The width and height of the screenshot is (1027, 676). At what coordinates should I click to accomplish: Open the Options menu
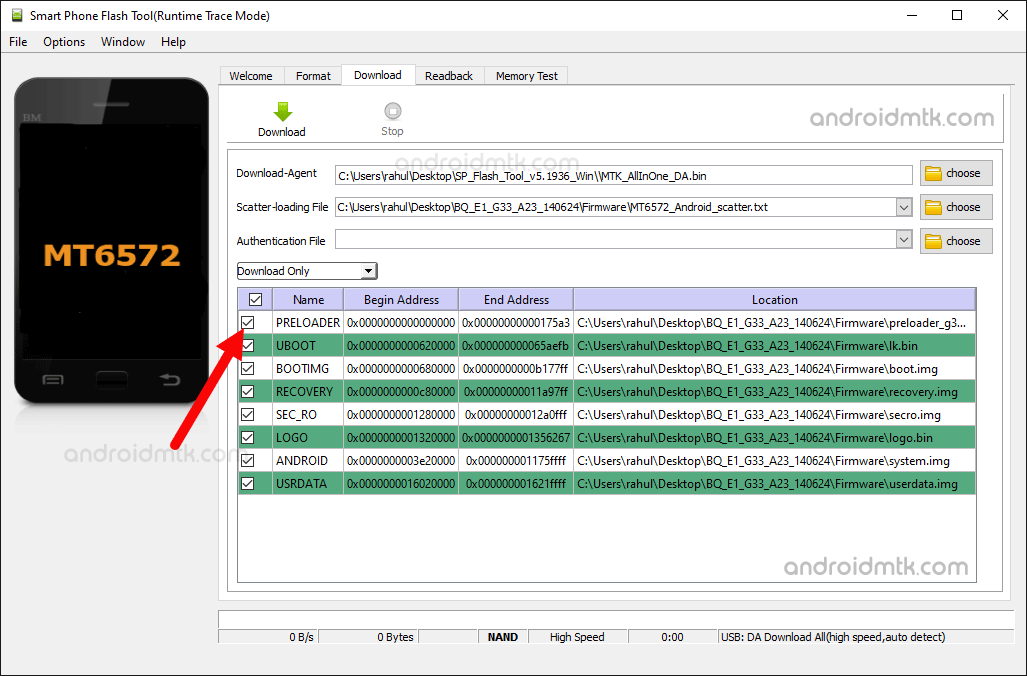64,41
